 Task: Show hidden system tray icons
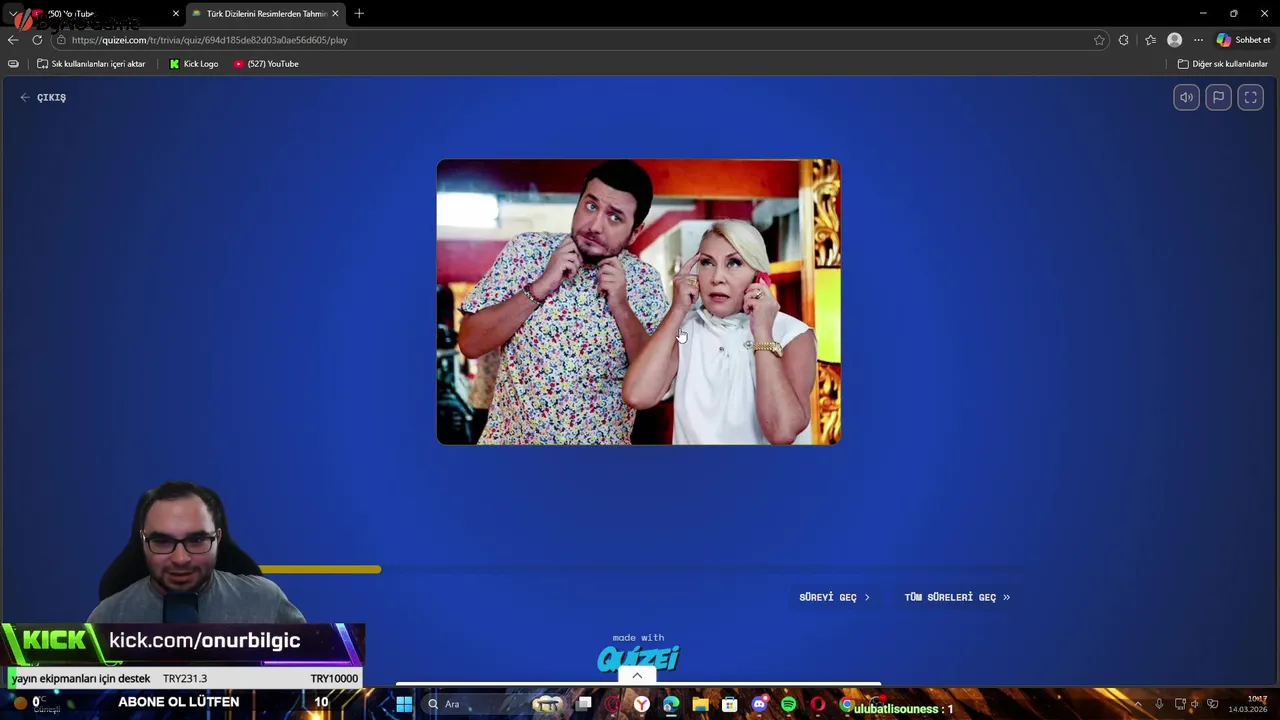coord(1137,704)
